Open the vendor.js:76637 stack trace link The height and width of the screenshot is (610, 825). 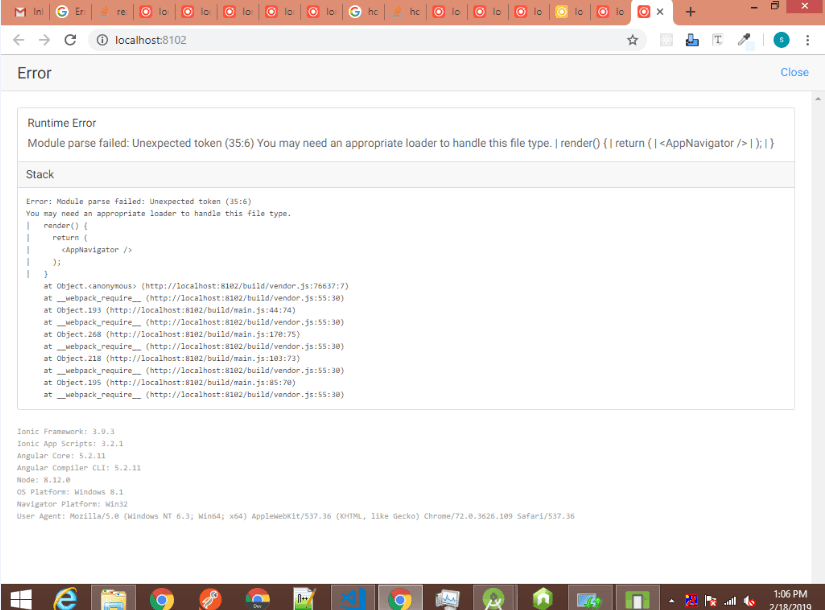coord(245,285)
